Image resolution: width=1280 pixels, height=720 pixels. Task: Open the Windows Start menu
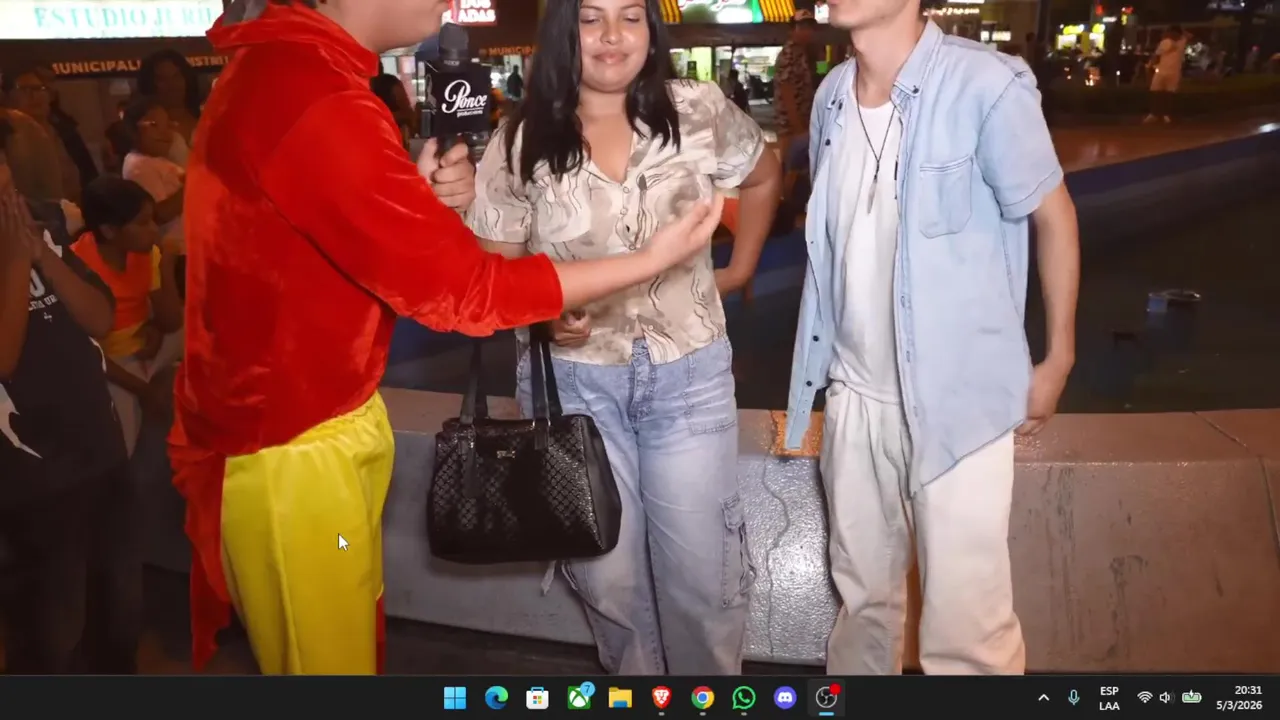tap(455, 698)
